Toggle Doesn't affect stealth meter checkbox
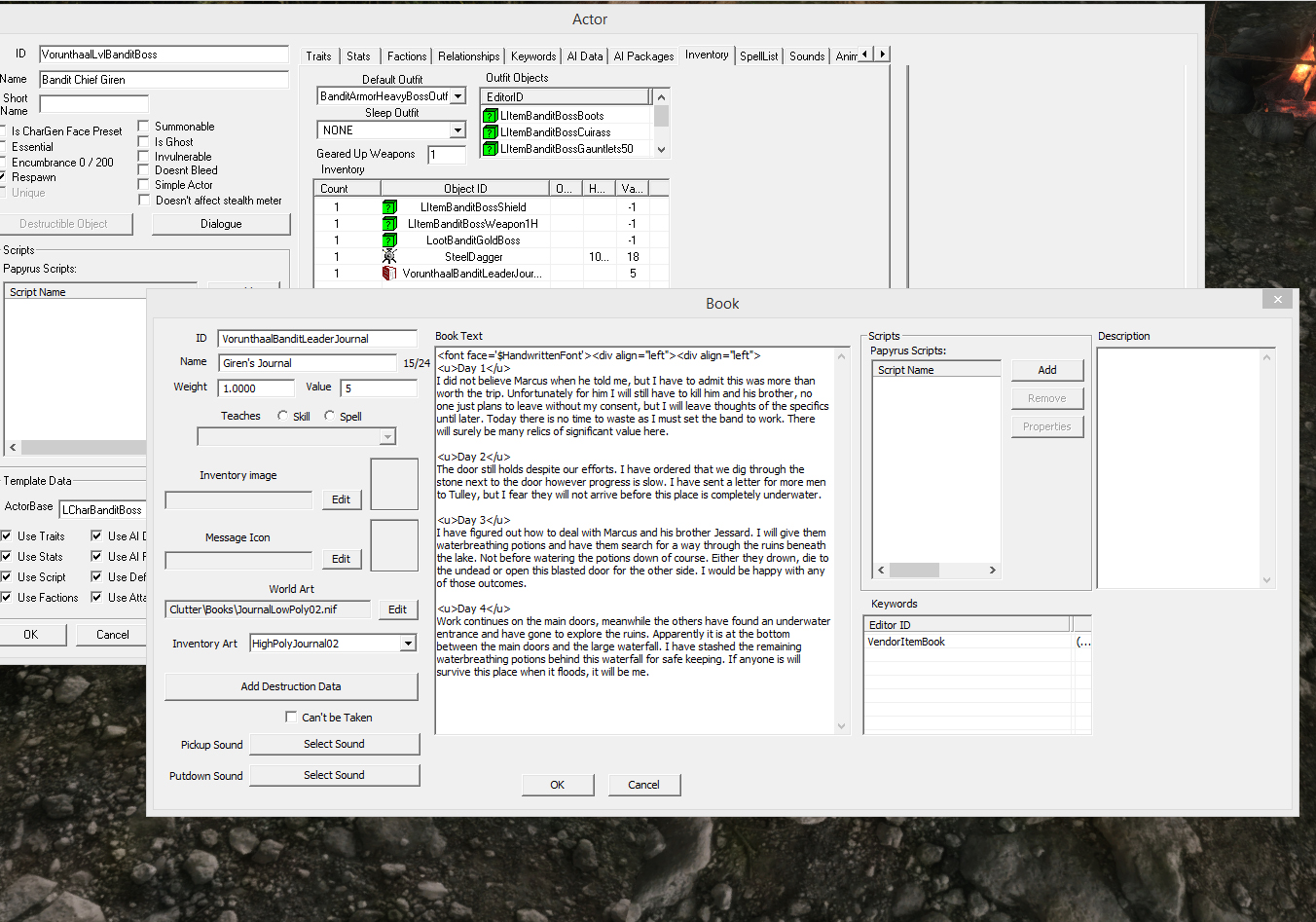 (x=144, y=201)
